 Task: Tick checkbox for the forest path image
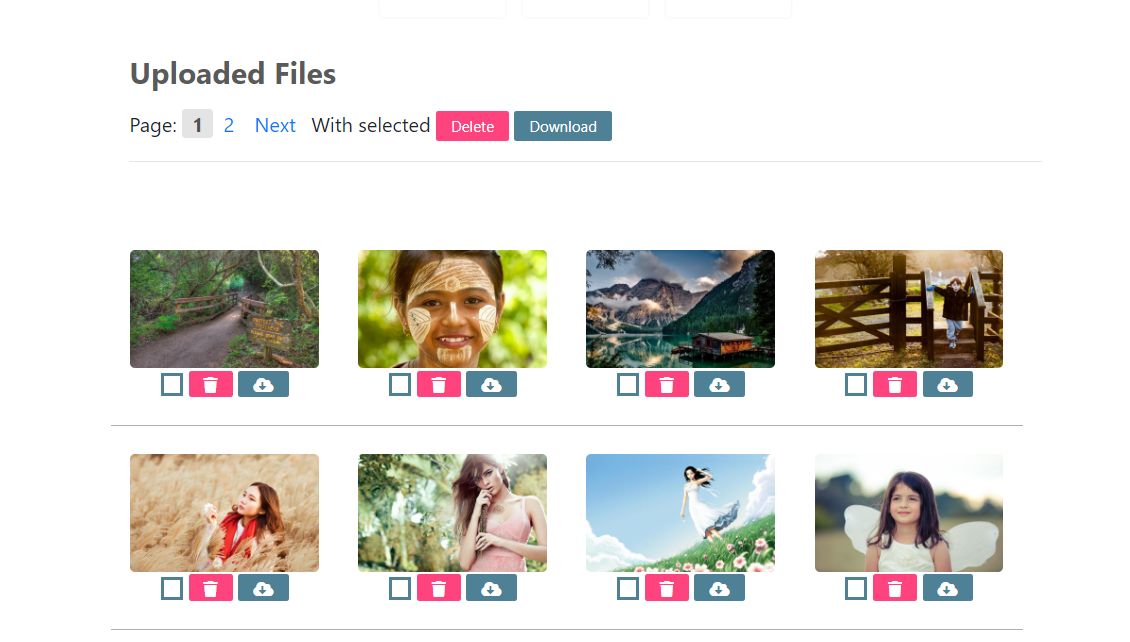point(172,385)
